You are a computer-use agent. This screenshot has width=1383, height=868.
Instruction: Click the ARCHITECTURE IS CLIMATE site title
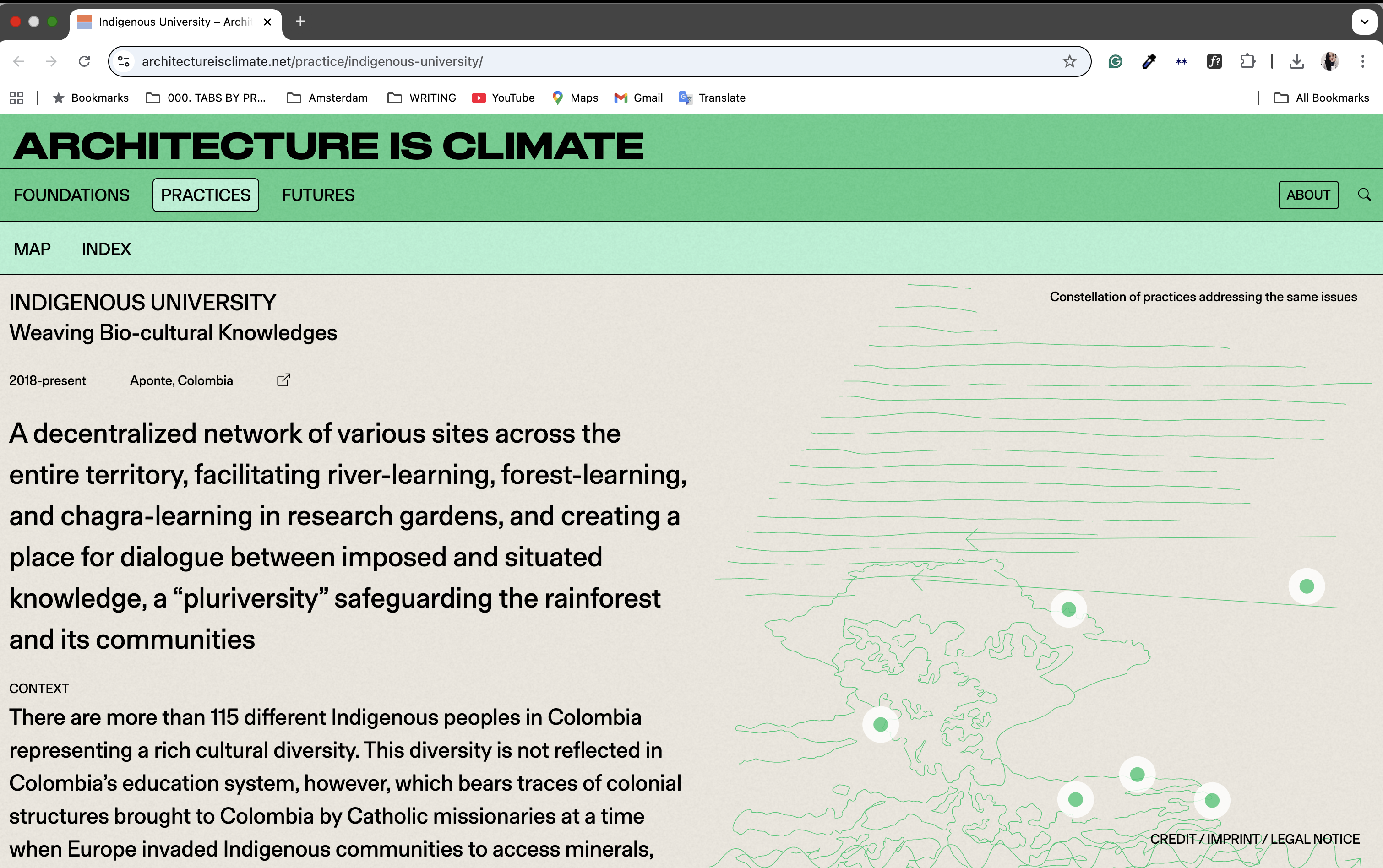pos(328,146)
